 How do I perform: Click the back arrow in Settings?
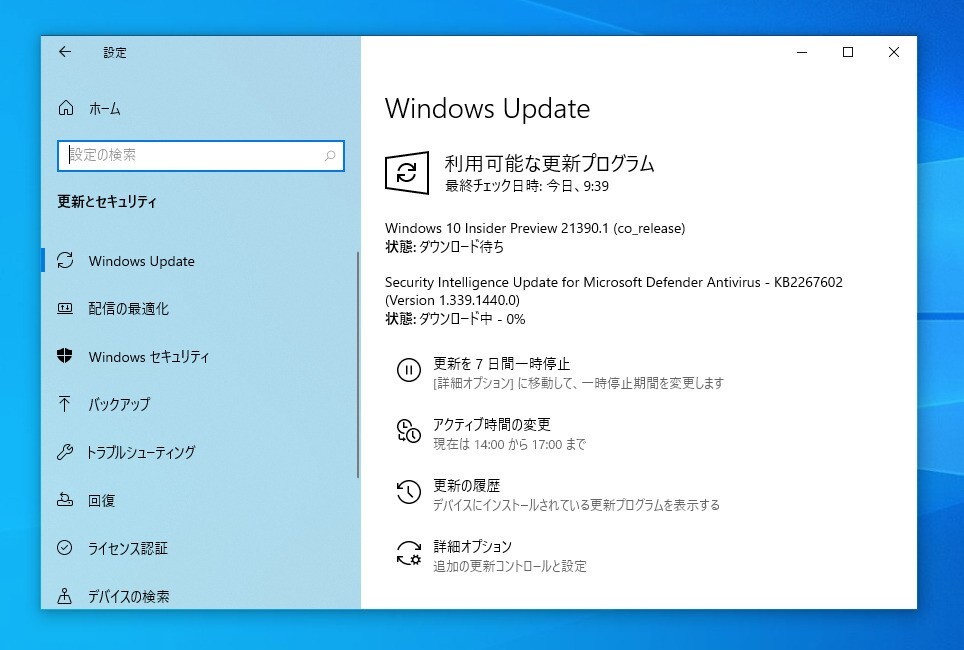point(63,52)
